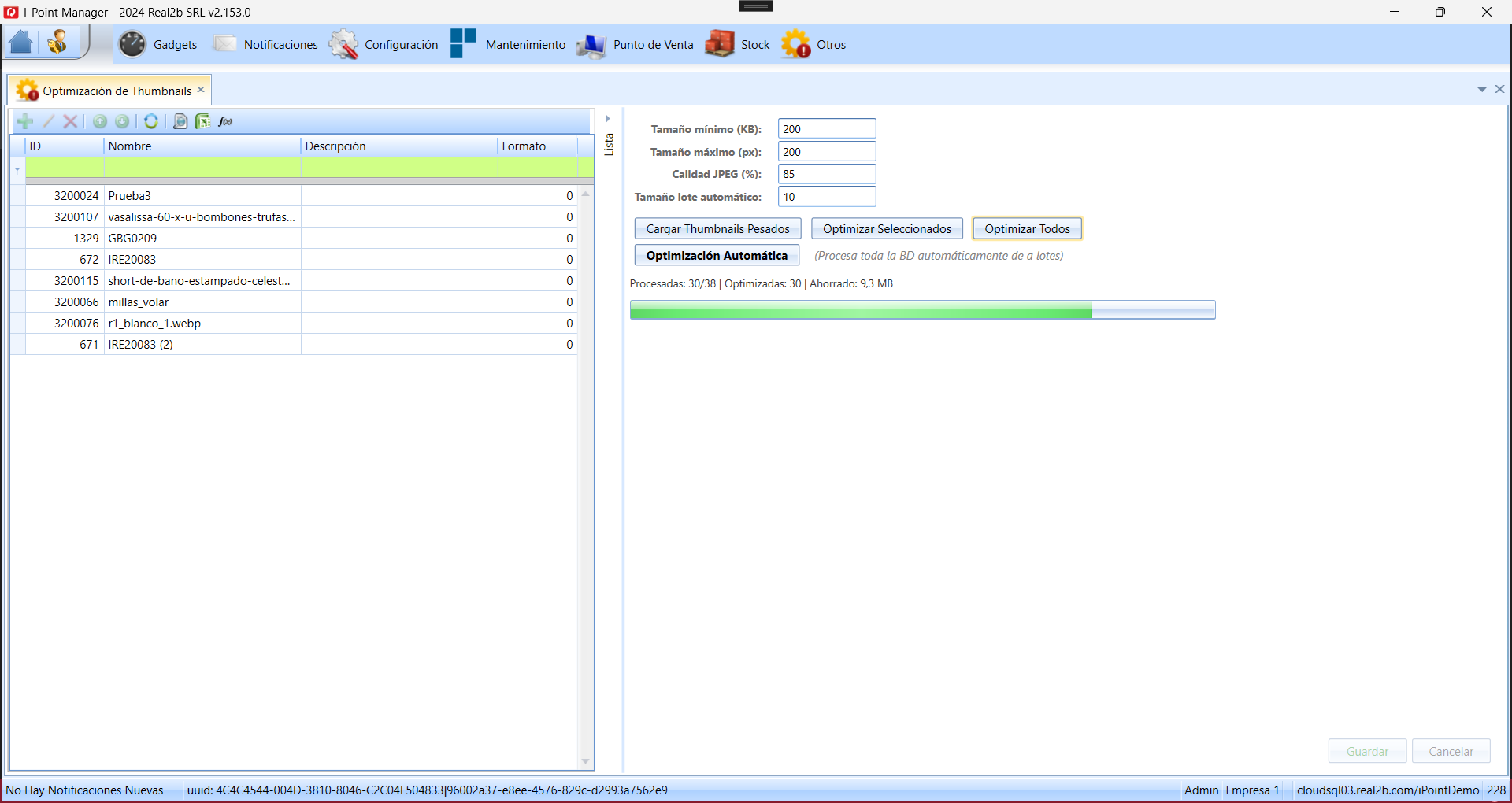The image size is (1512, 803).
Task: Click the refresh list icon
Action: pos(151,121)
